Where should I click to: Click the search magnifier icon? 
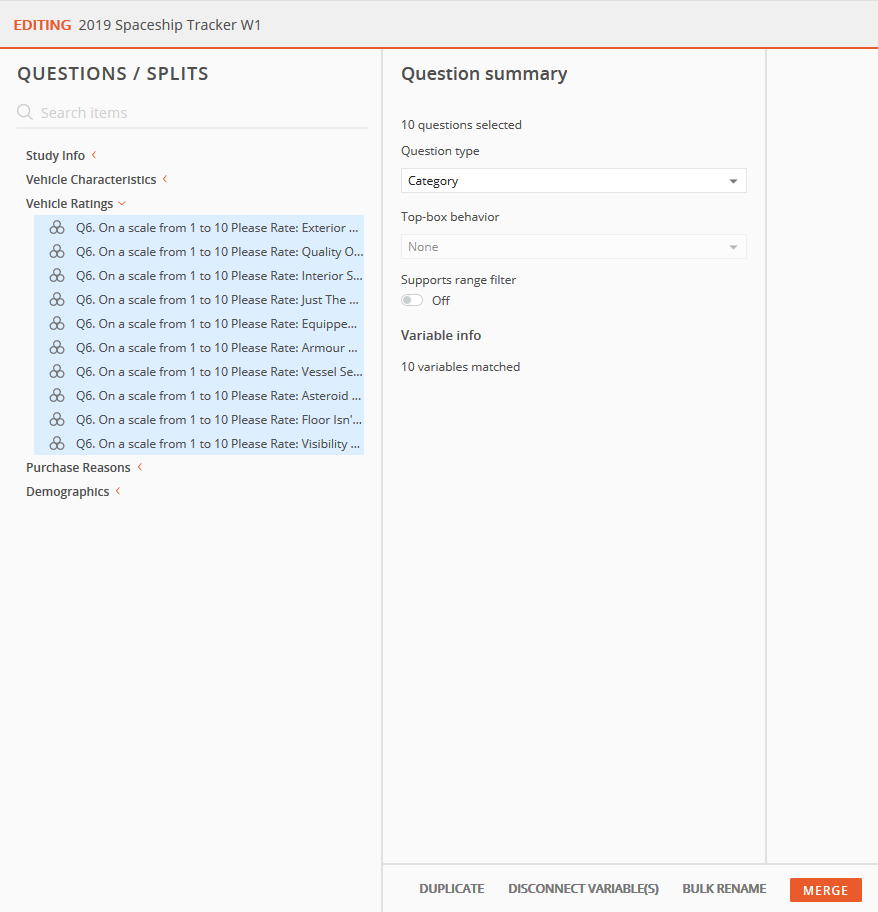(24, 112)
